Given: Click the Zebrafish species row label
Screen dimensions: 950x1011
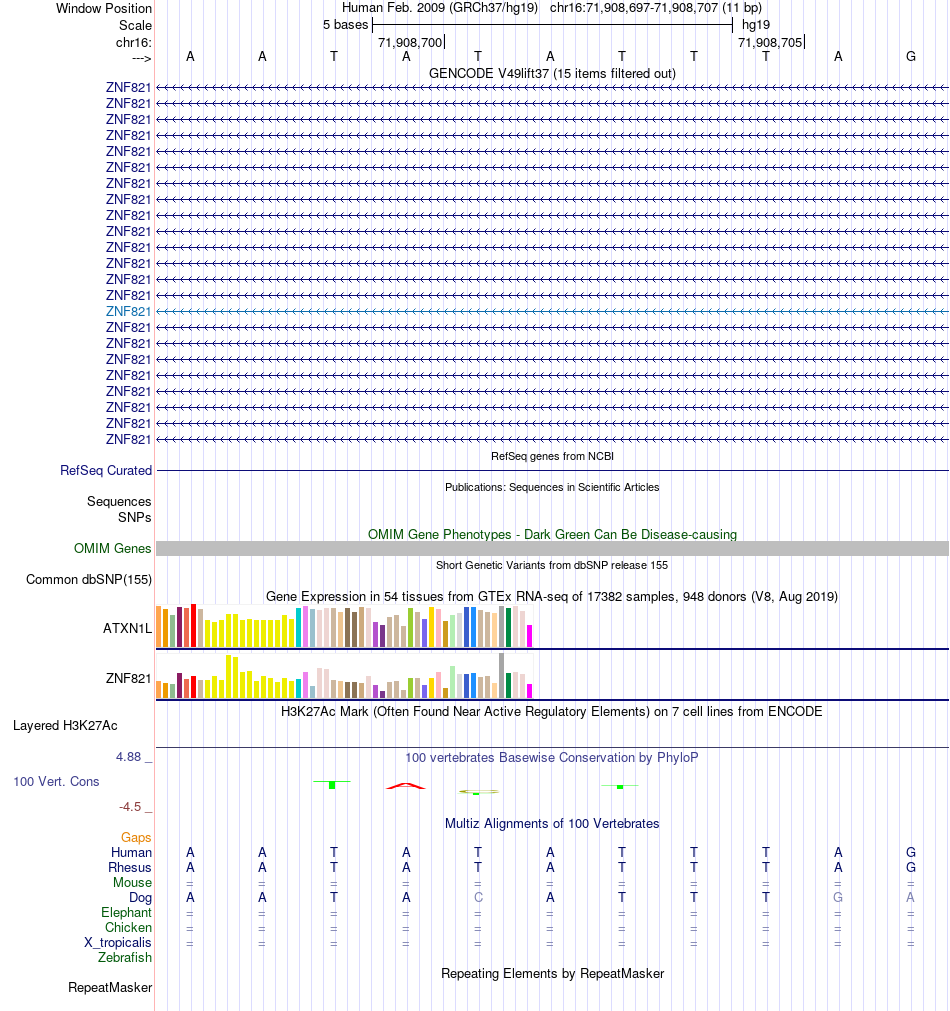Looking at the screenshot, I should coord(125,957).
